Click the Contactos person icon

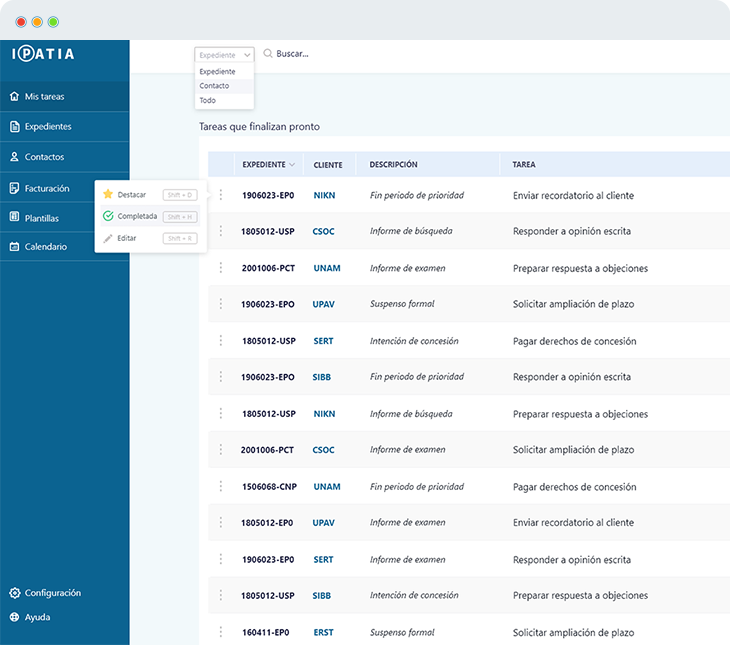coord(14,157)
